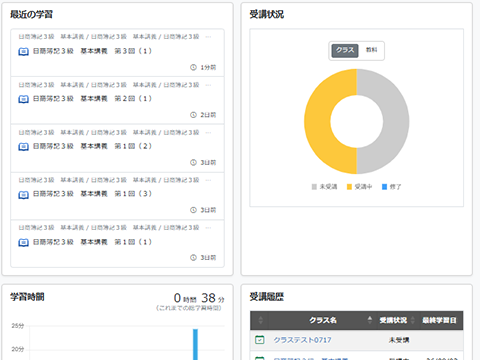Viewport: 480px width, 360px height.
Task: Open 日商簿記3級 基本講義 第1回(1) lesson
Action: click(x=92, y=242)
